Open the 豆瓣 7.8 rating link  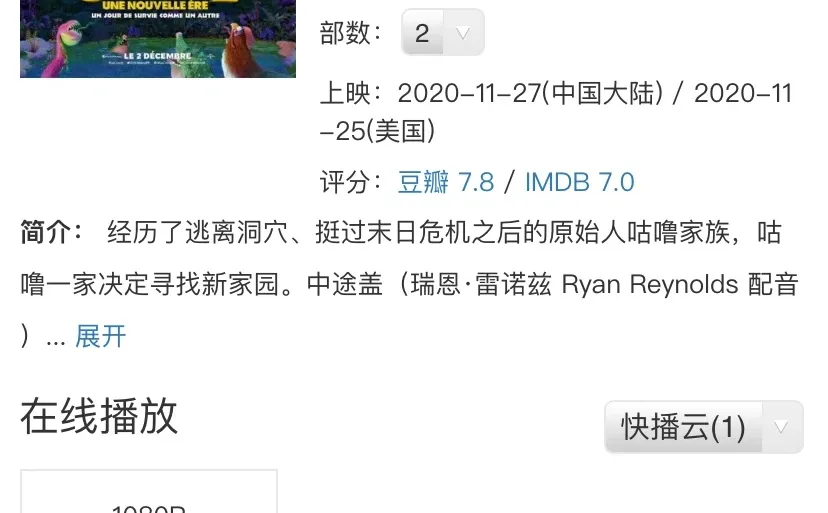pos(446,182)
